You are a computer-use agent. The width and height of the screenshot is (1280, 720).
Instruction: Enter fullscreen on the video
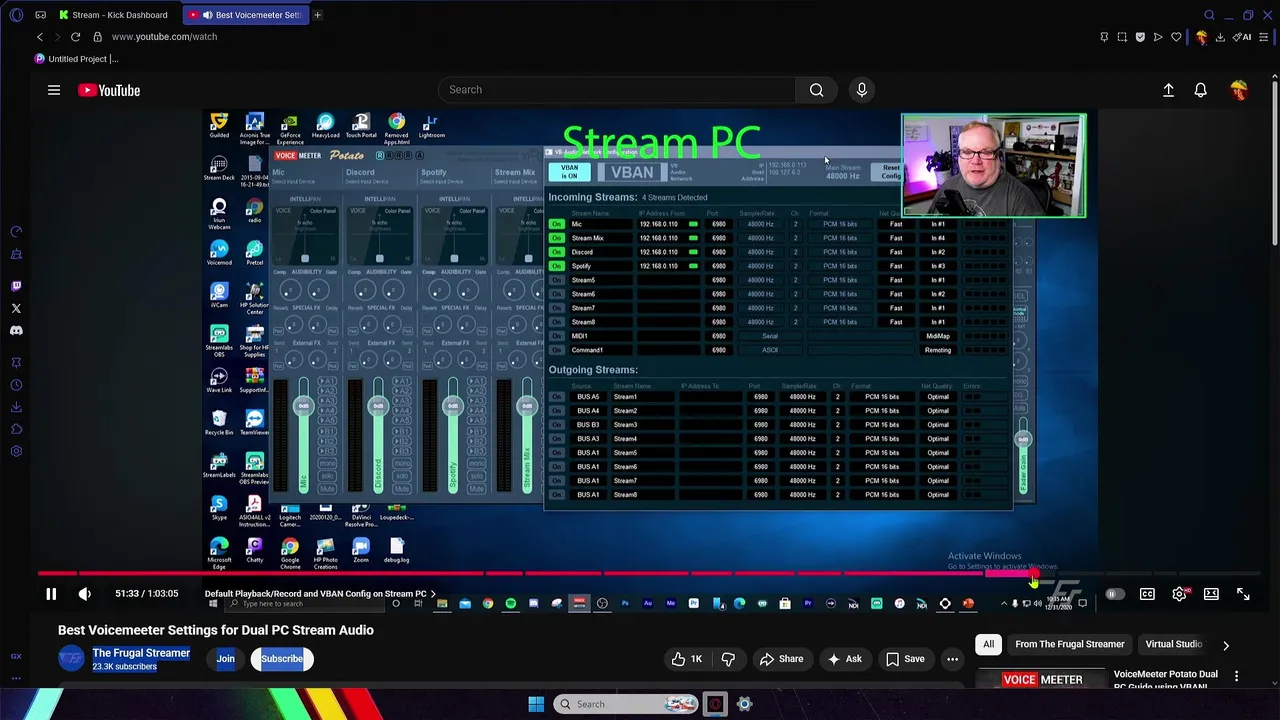click(1243, 594)
